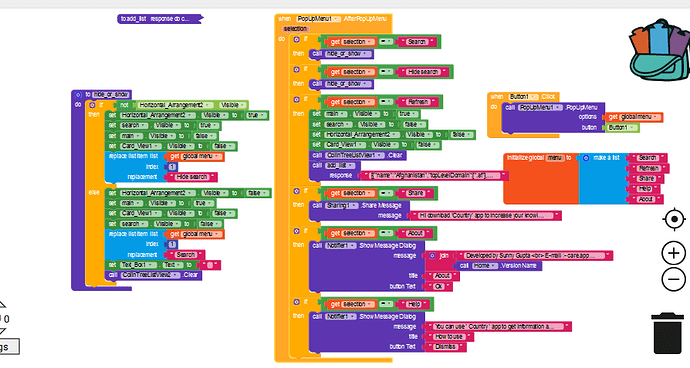Open gear on the if block comparing 'Refresh'

(297, 100)
